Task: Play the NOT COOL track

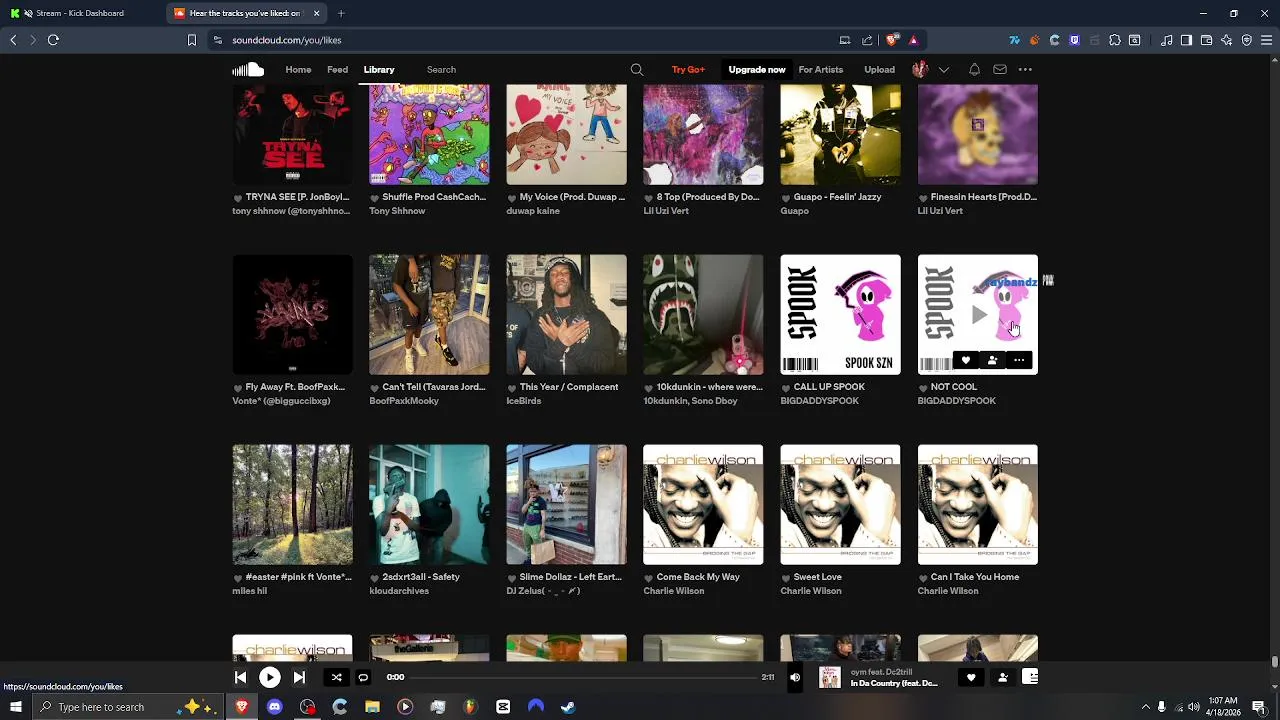Action: 979,315
